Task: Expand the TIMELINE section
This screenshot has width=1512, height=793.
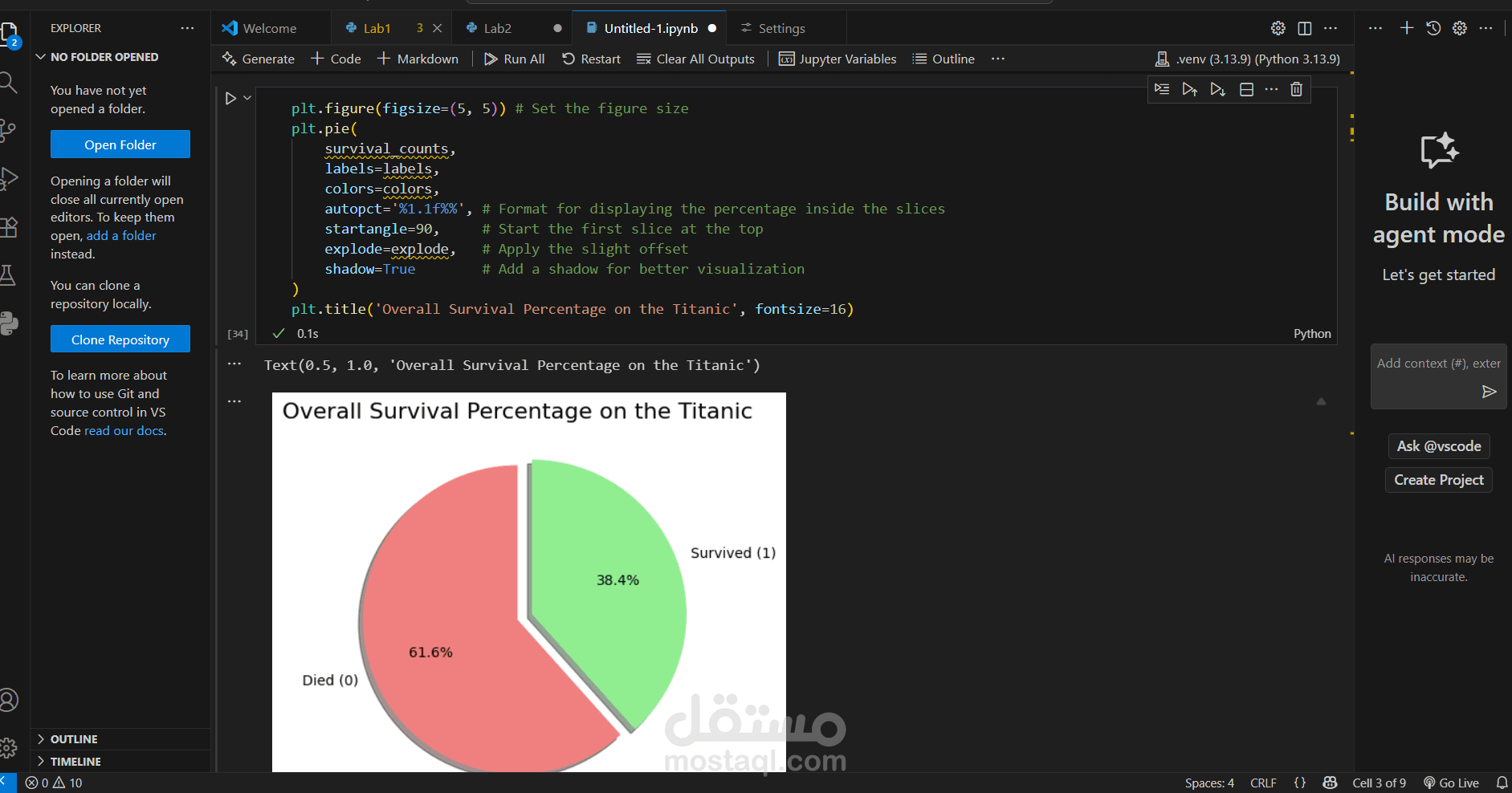Action: coord(75,762)
